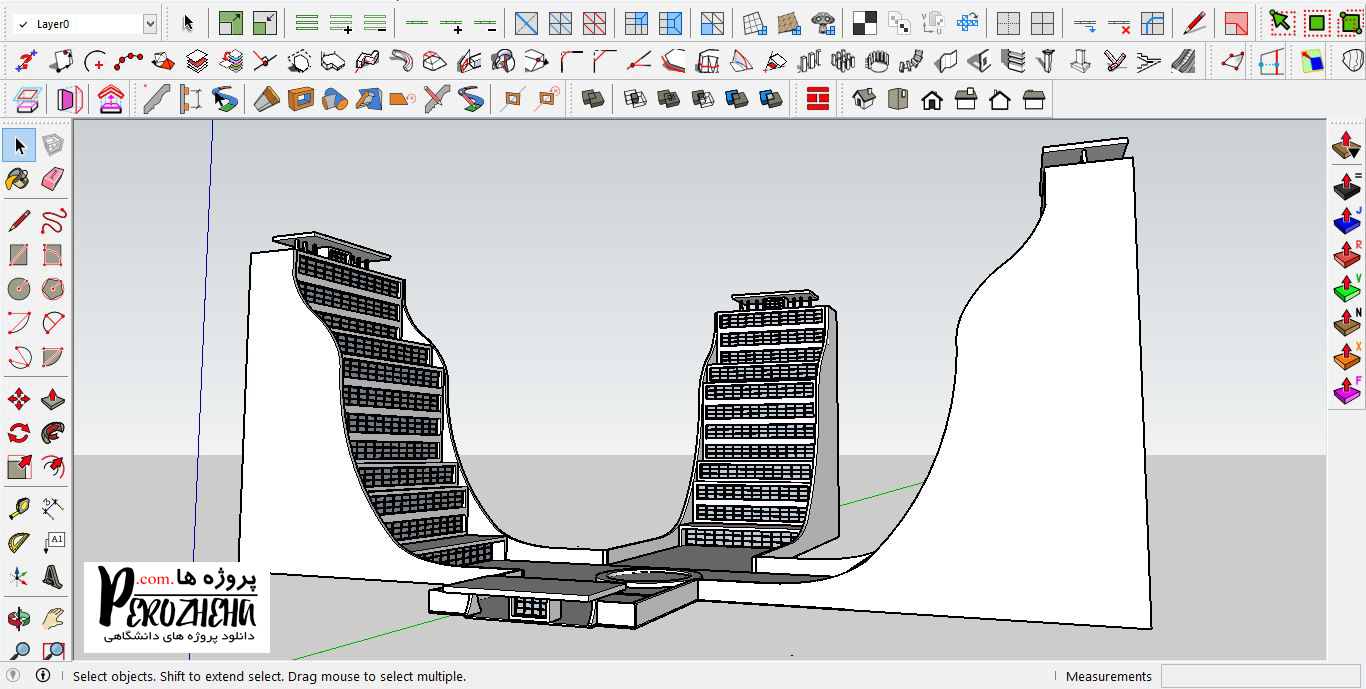Viewport: 1366px width, 689px height.
Task: Click the Measurements input box
Action: pos(1260,676)
